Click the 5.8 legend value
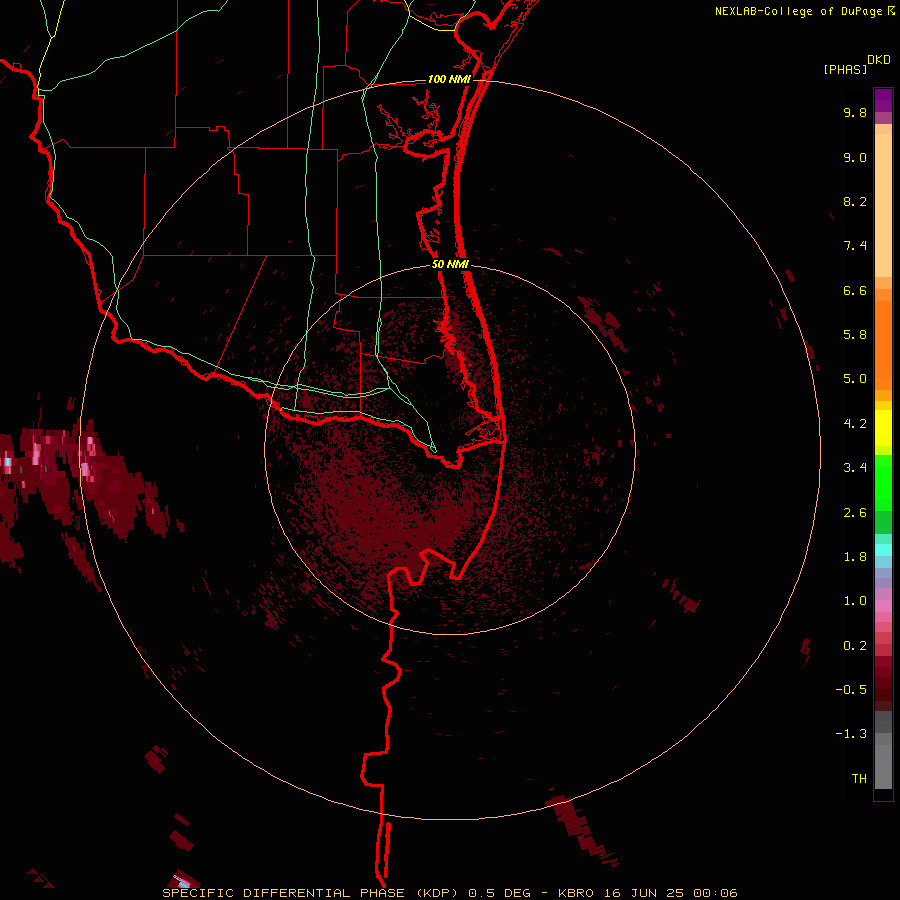Image resolution: width=900 pixels, height=900 pixels. pos(855,335)
